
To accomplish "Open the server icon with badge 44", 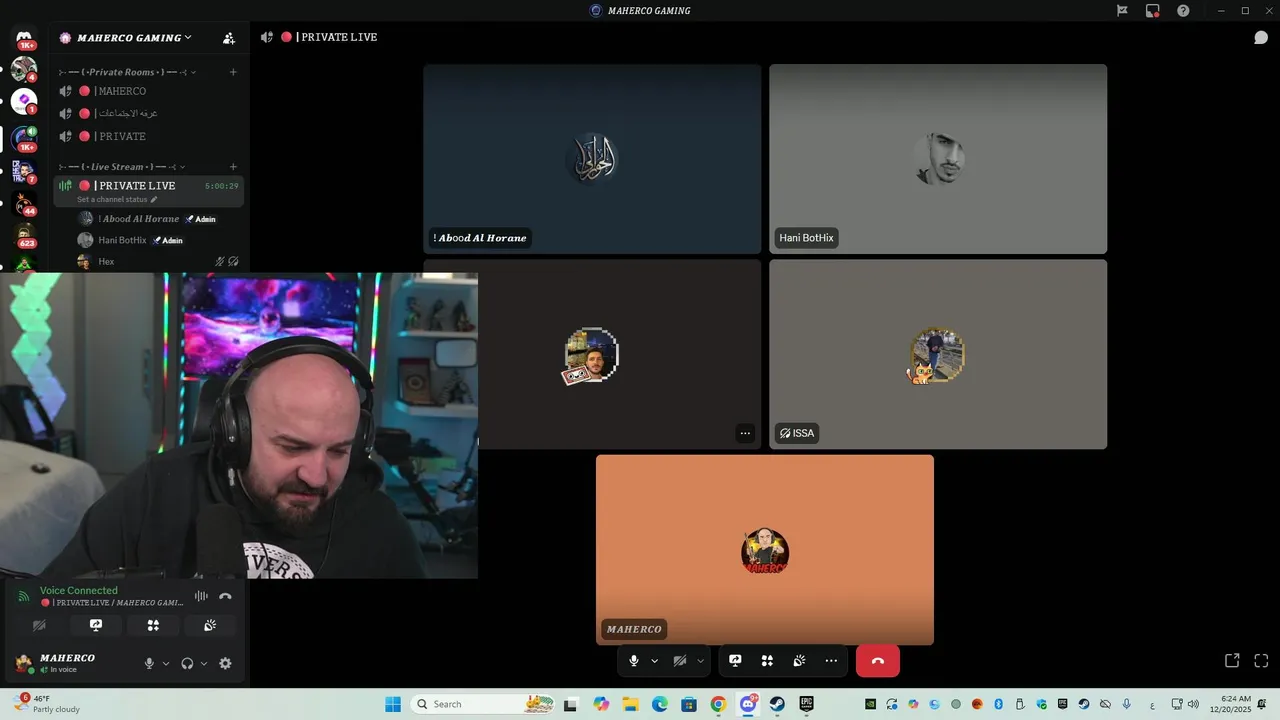I will (x=24, y=203).
